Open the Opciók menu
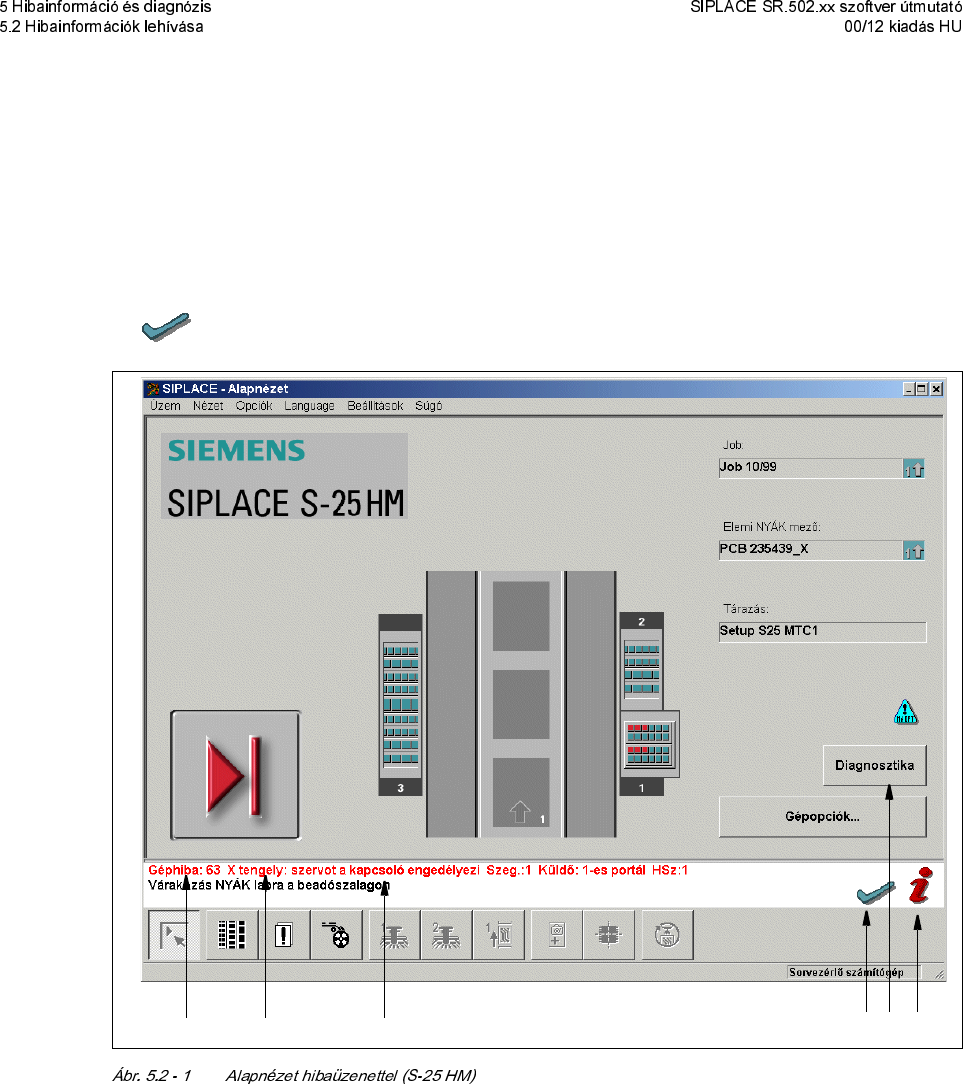963x1084 pixels. pos(254,406)
